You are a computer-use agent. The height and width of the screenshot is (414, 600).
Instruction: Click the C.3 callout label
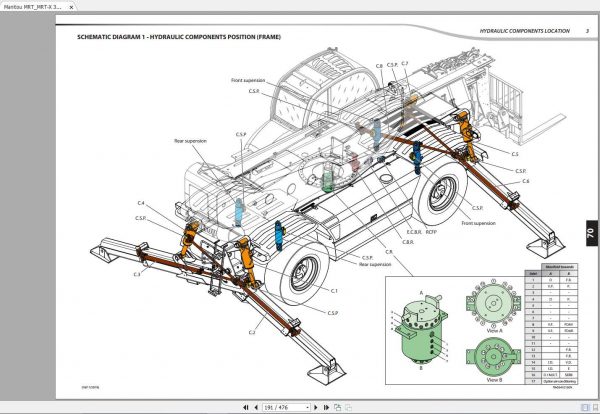pos(137,274)
